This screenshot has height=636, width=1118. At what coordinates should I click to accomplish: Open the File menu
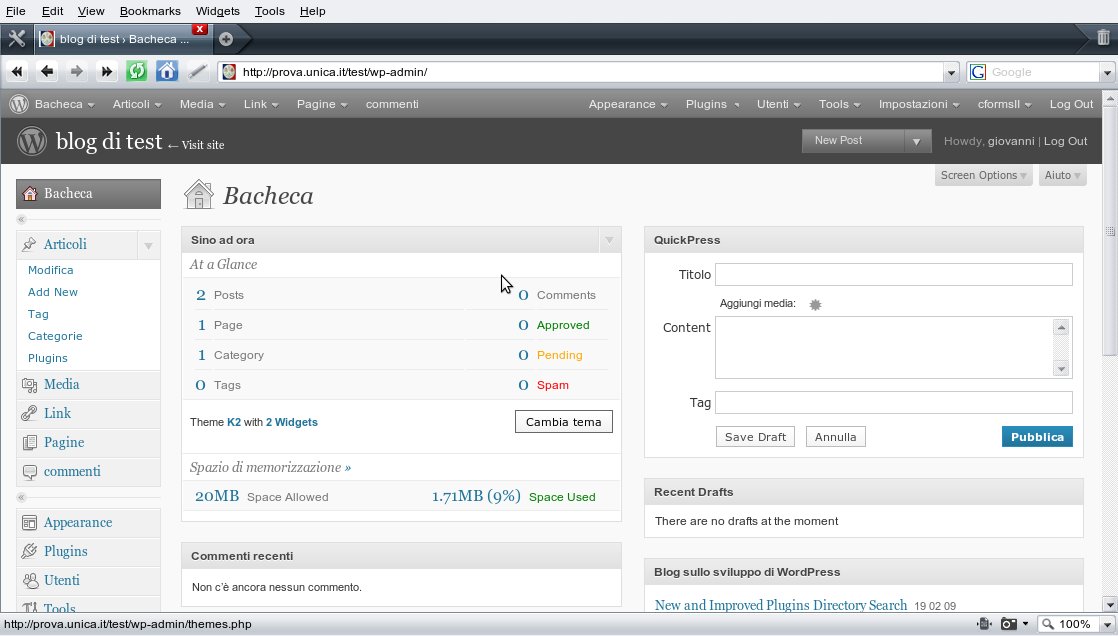tap(16, 11)
